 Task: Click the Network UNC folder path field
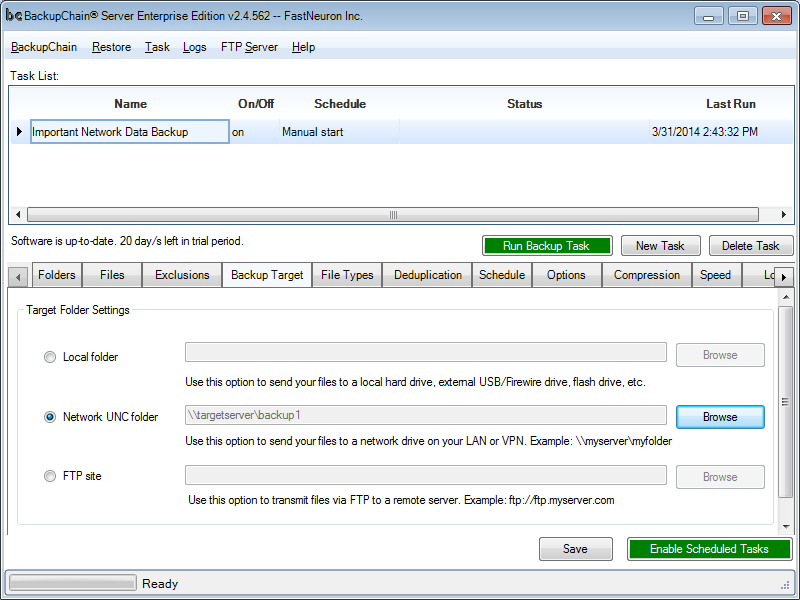pos(426,415)
